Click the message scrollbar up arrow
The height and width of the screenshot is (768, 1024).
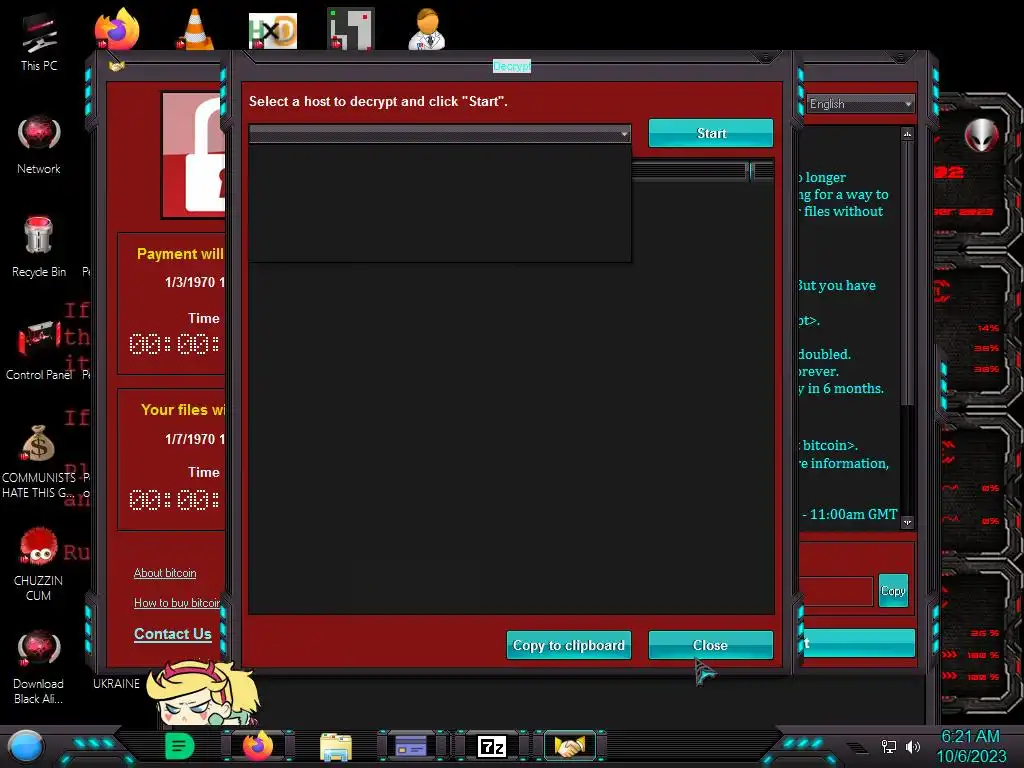pyautogui.click(x=907, y=134)
